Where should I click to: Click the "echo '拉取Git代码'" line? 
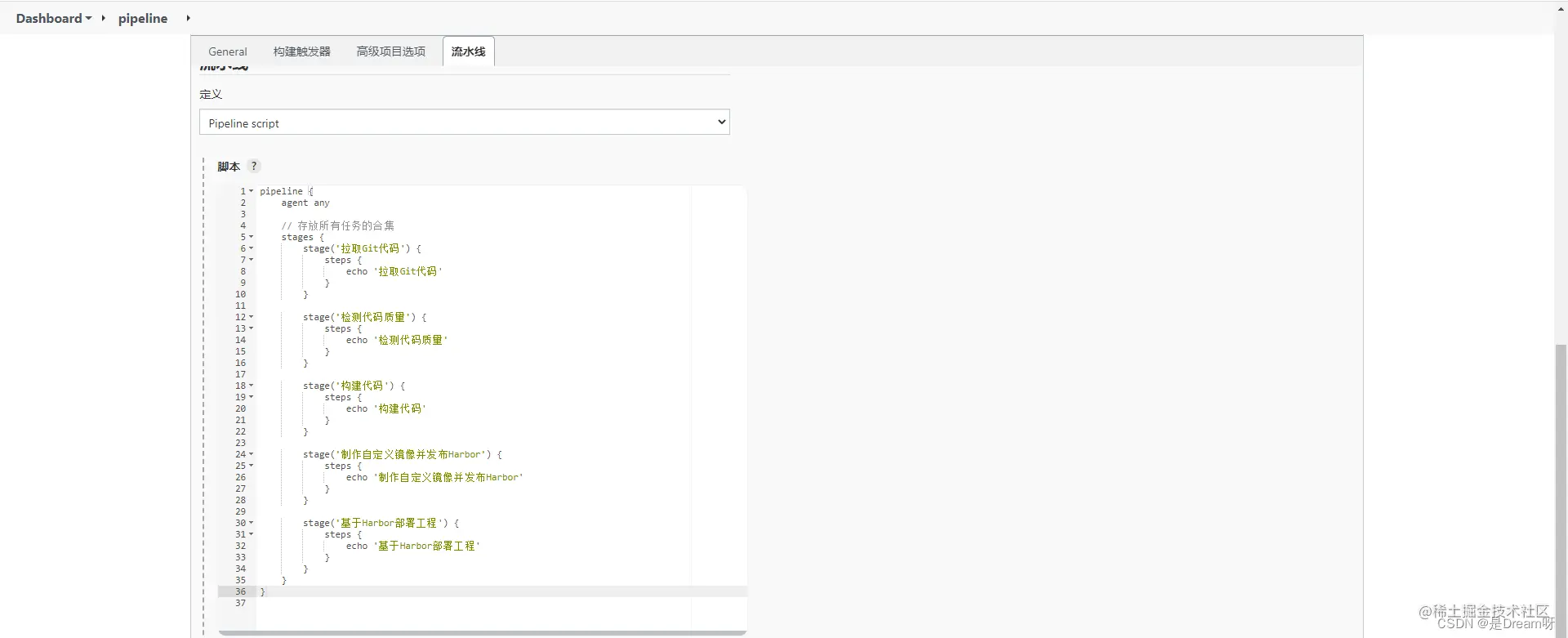click(394, 271)
